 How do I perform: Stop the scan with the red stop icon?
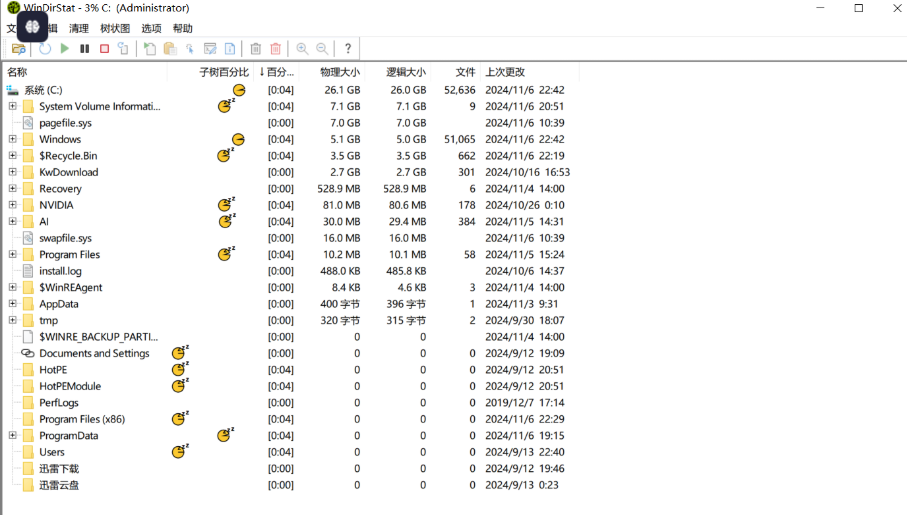point(104,49)
